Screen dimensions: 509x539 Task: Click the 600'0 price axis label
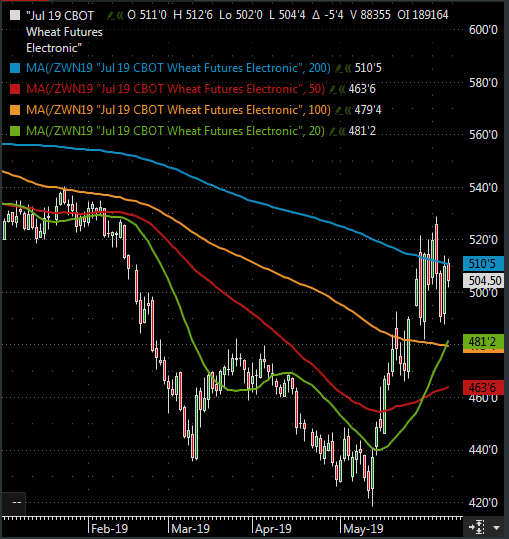pos(483,30)
